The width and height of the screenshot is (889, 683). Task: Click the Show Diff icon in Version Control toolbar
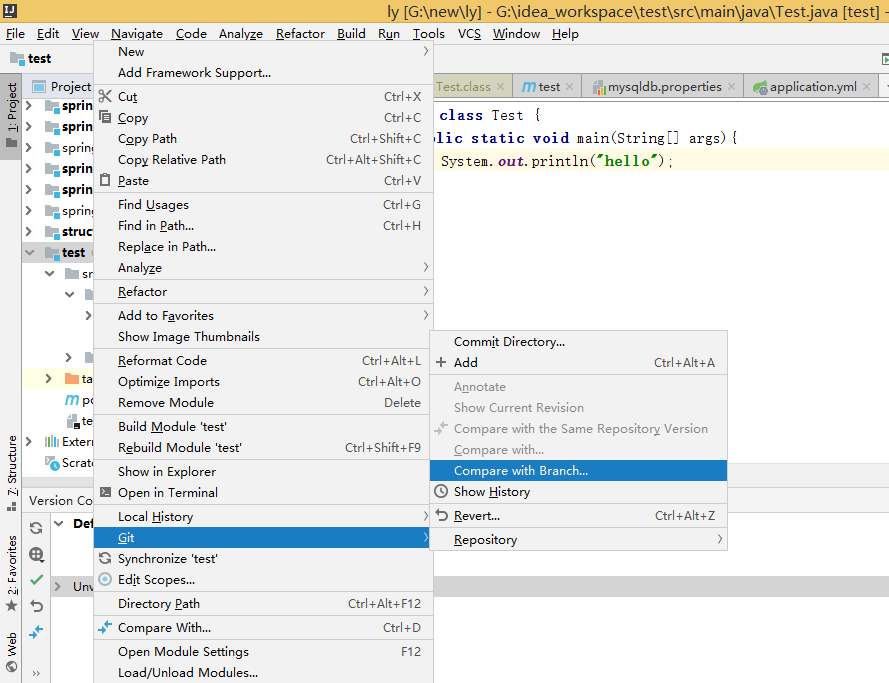36,631
